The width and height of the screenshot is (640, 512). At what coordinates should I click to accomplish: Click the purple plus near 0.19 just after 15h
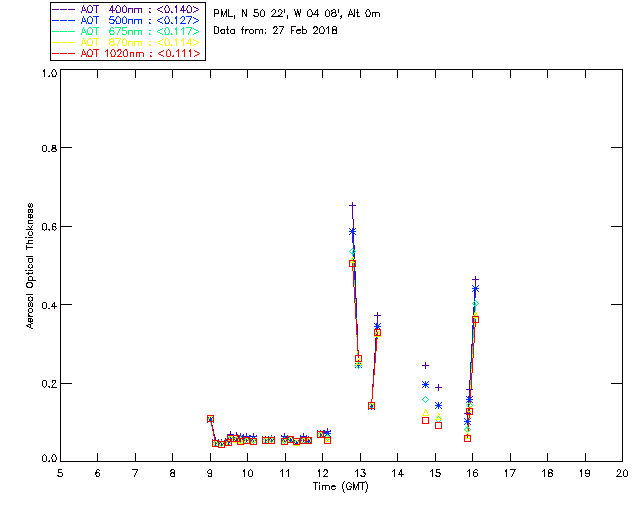[x=438, y=387]
